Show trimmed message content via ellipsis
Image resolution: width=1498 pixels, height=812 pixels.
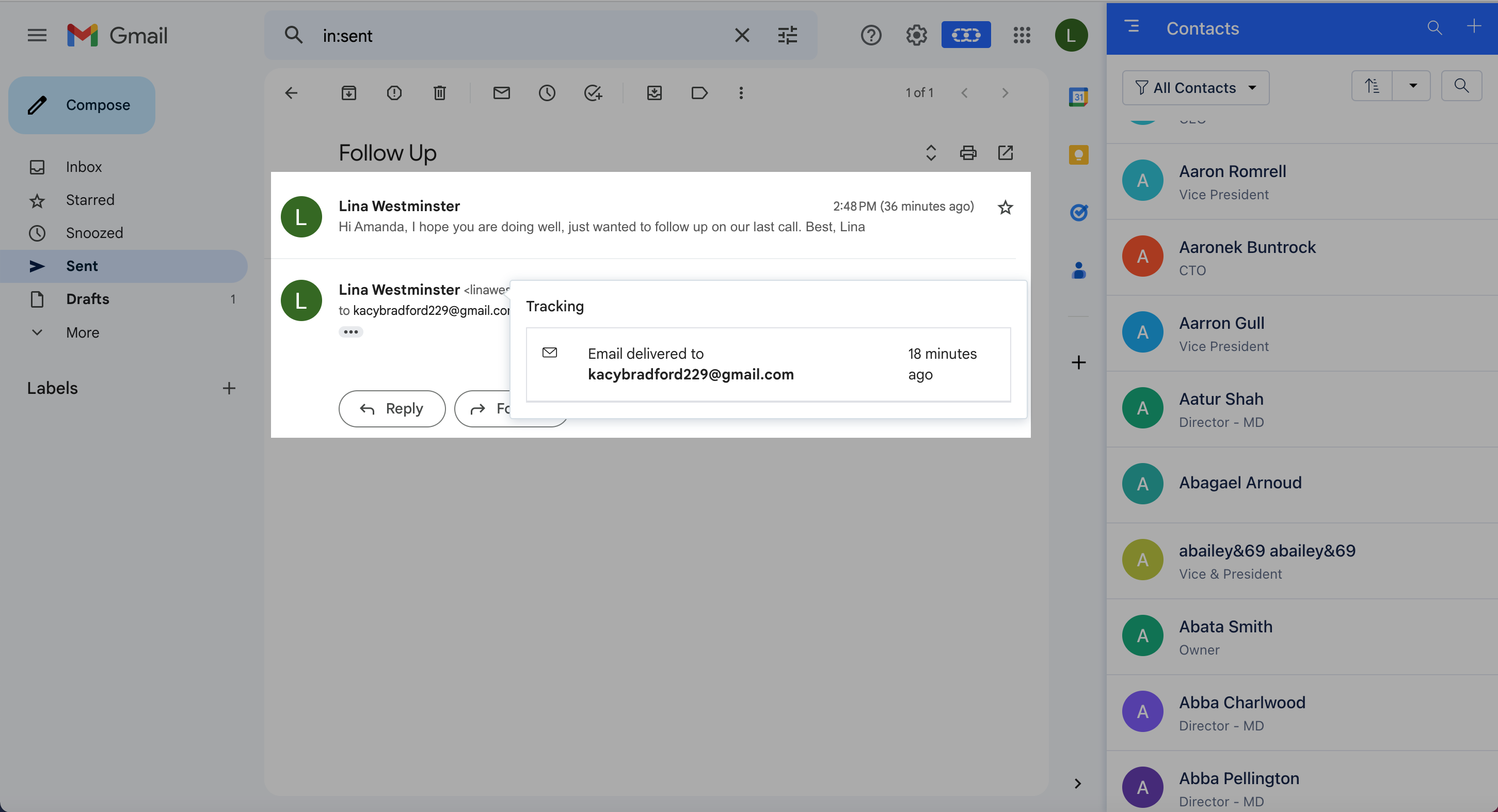click(351, 331)
